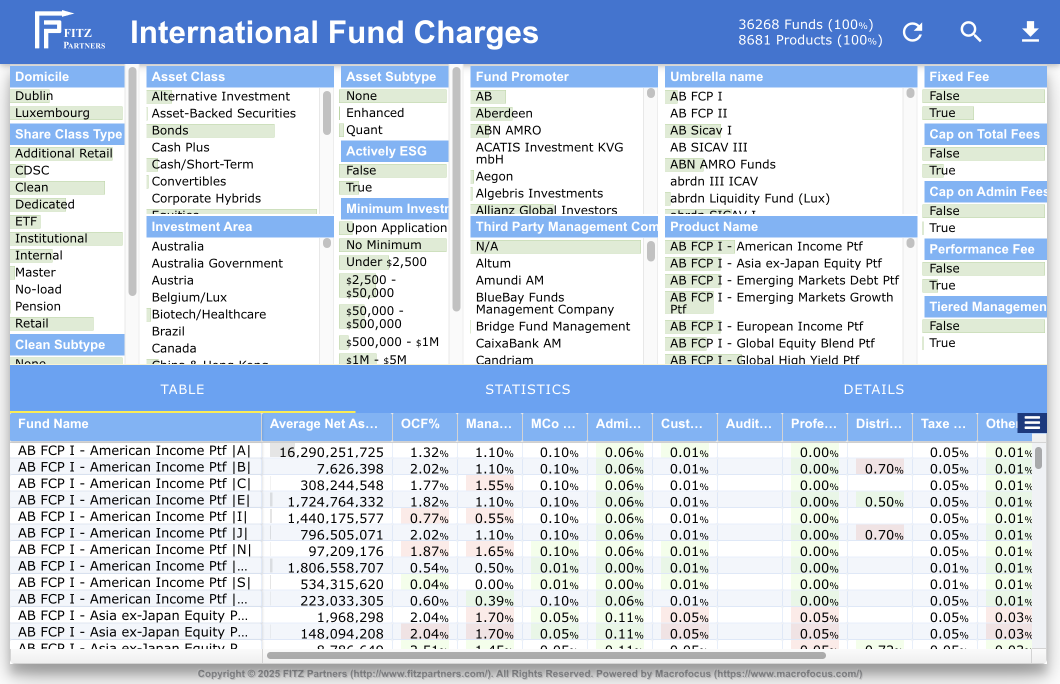Image resolution: width=1060 pixels, height=684 pixels.
Task: Choose Aberdeen in Fund Promoter list
Action: [504, 113]
